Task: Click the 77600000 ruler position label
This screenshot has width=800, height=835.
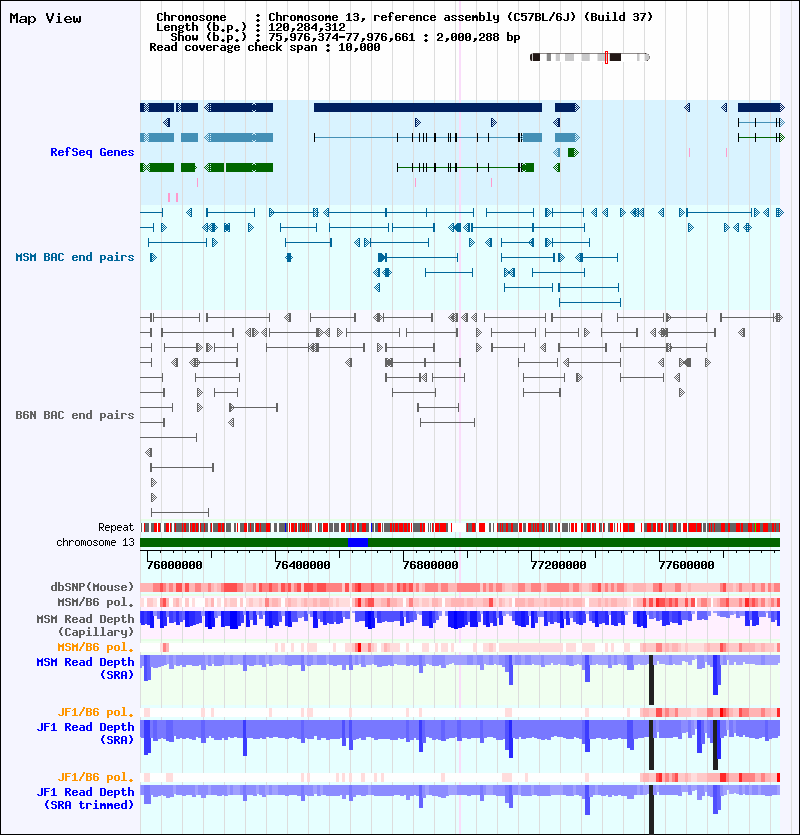Action: (686, 565)
